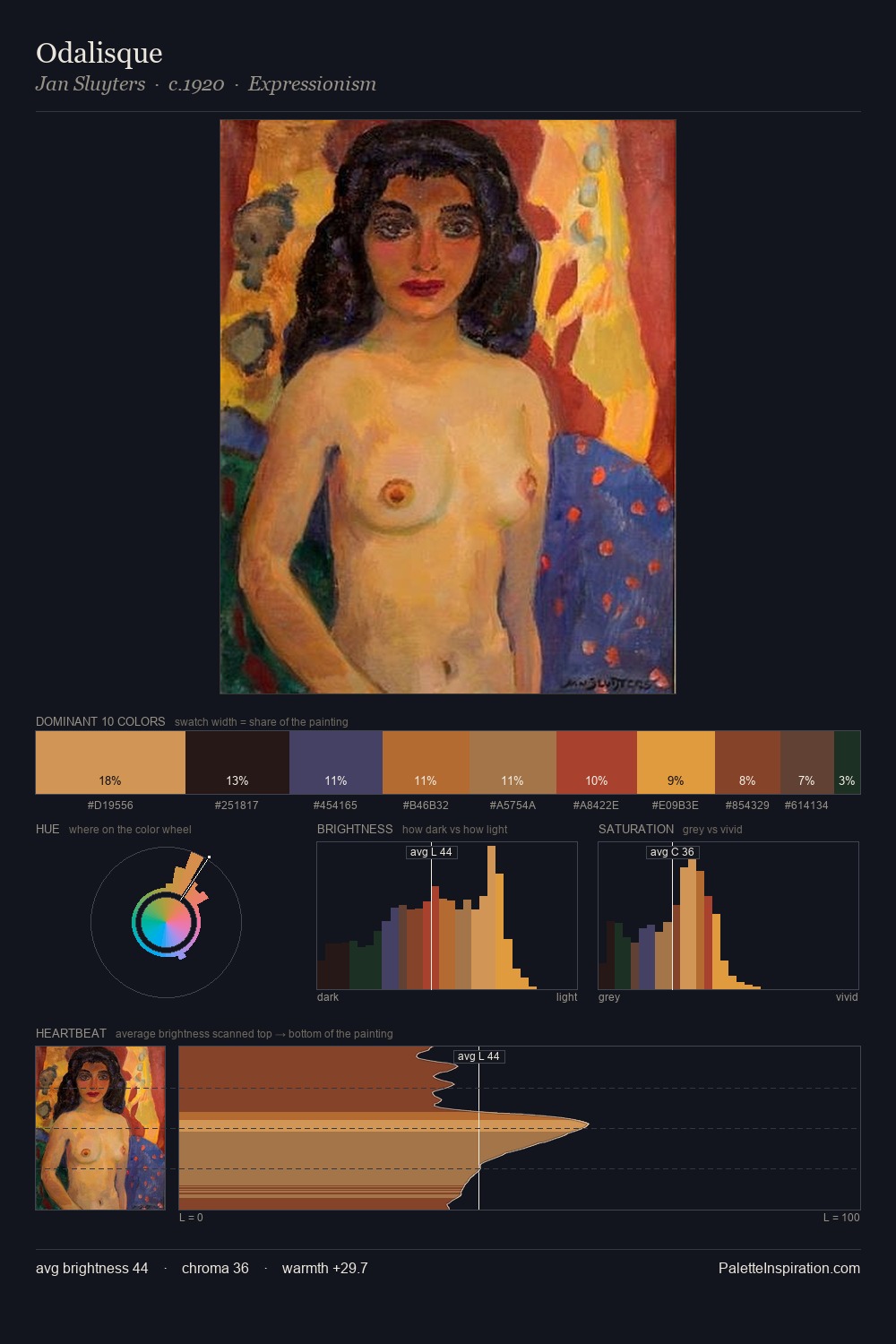
Task: Click the #614134 hex code label
Action: 806,806
